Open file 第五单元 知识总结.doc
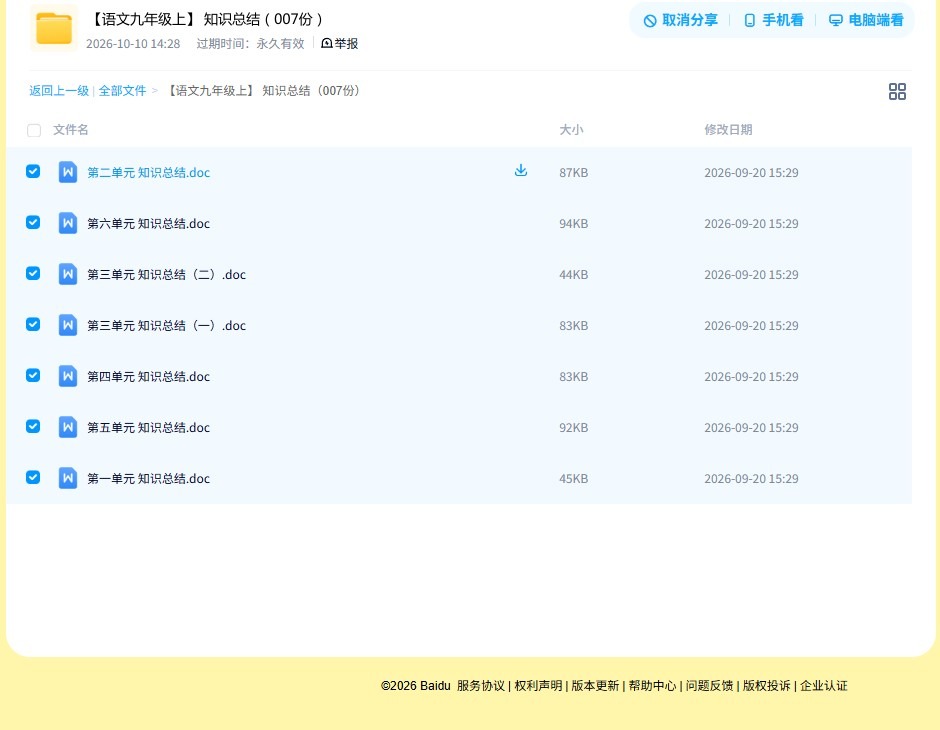Screen dimensions: 940x730 pyautogui.click(x=149, y=427)
